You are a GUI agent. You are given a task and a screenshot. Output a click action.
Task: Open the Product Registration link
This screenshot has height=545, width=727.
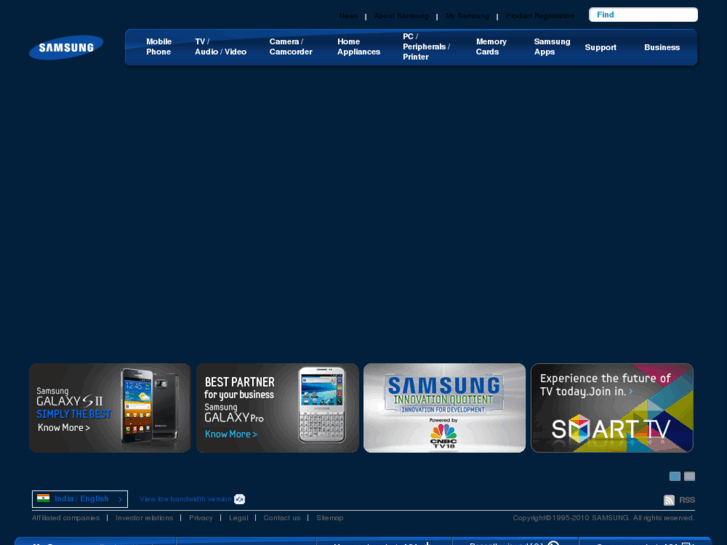(x=540, y=16)
